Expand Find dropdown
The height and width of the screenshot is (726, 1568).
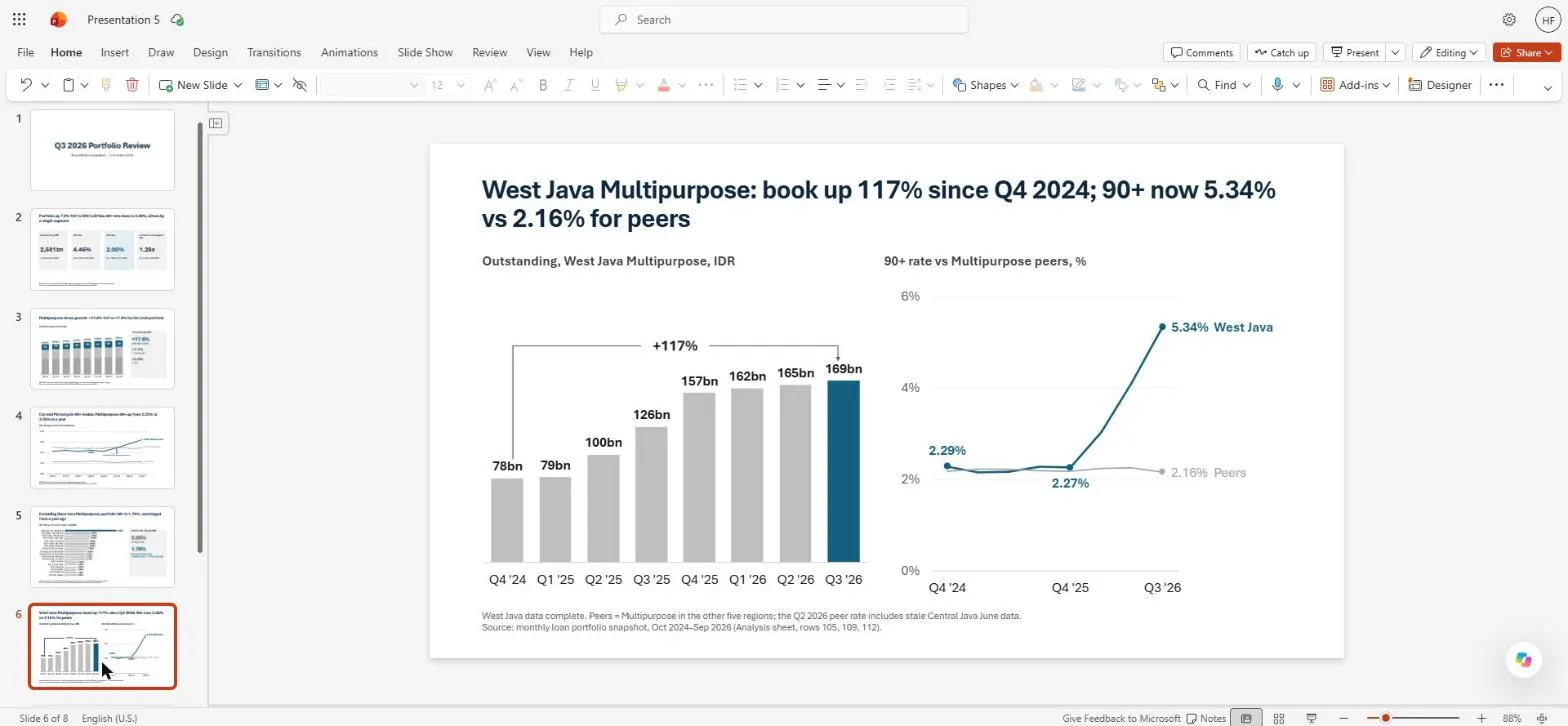pos(1247,85)
